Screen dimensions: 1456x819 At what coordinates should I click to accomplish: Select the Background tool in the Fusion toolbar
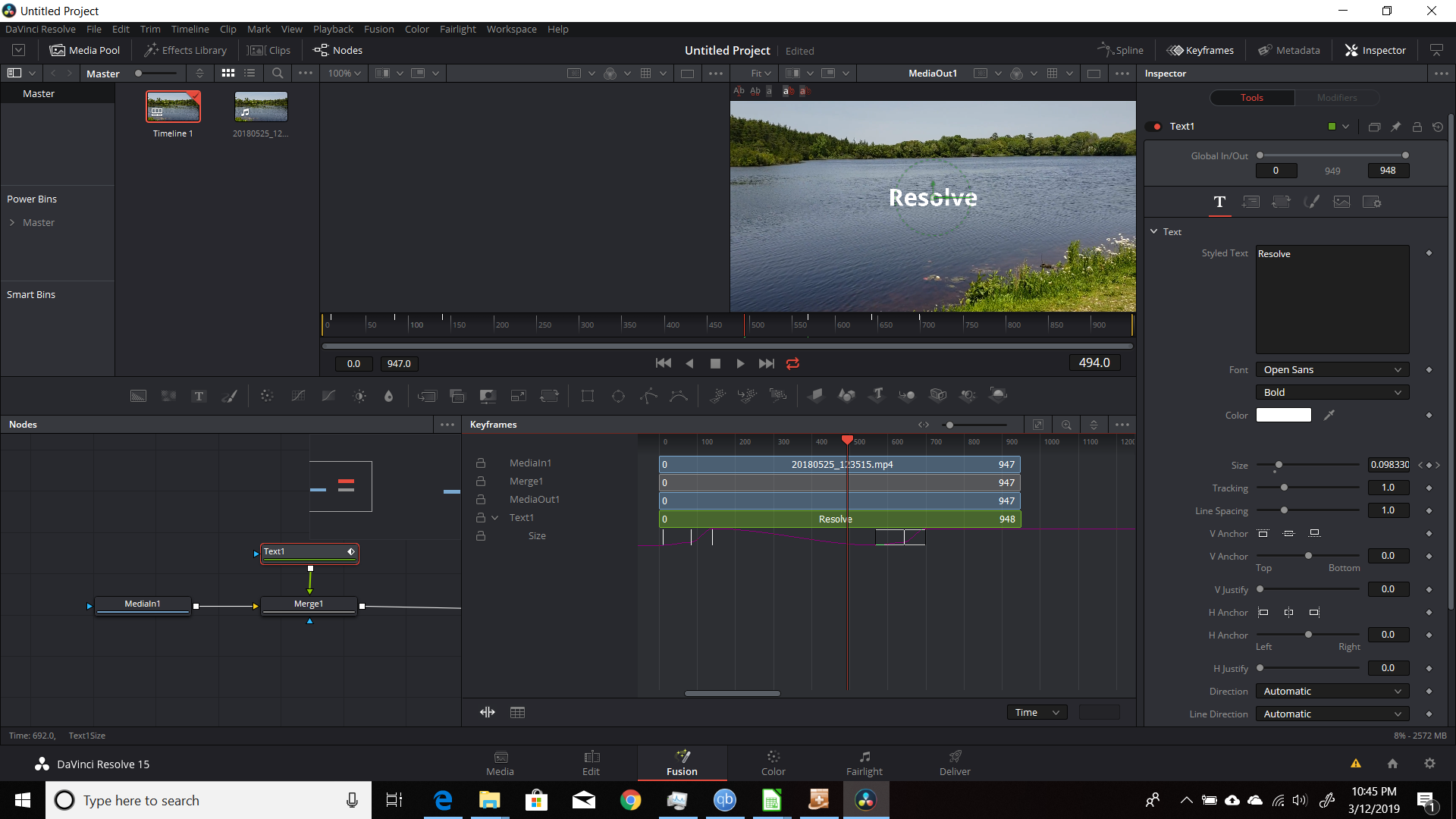pyautogui.click(x=138, y=396)
